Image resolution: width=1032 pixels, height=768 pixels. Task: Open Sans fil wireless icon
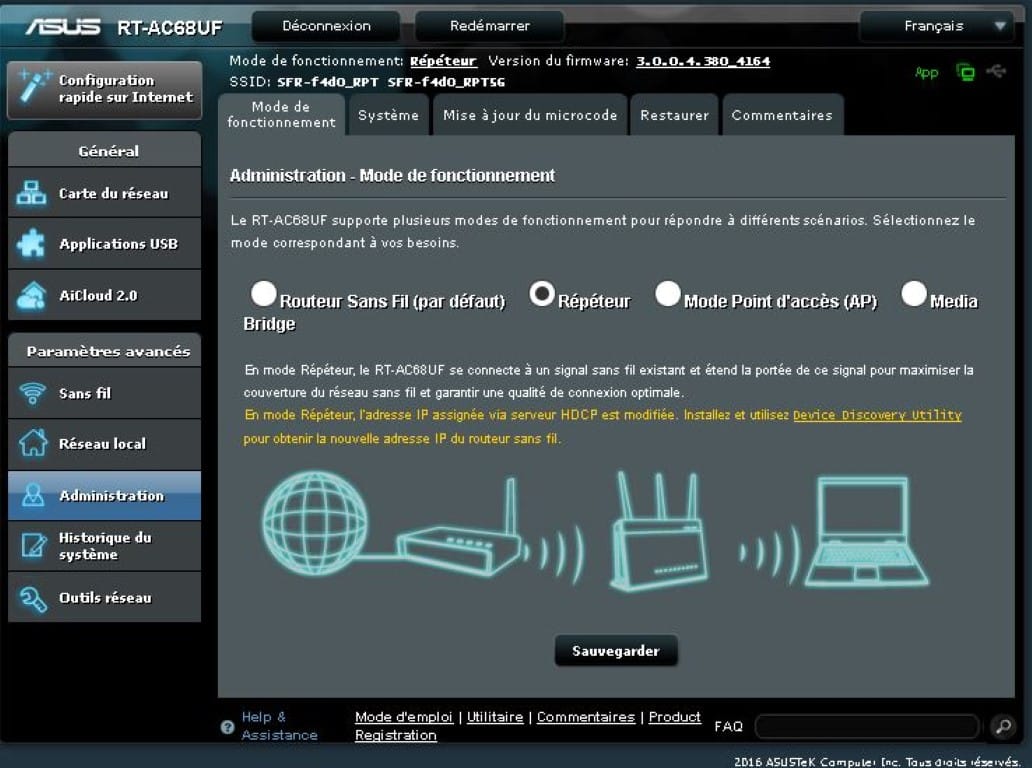(x=32, y=393)
